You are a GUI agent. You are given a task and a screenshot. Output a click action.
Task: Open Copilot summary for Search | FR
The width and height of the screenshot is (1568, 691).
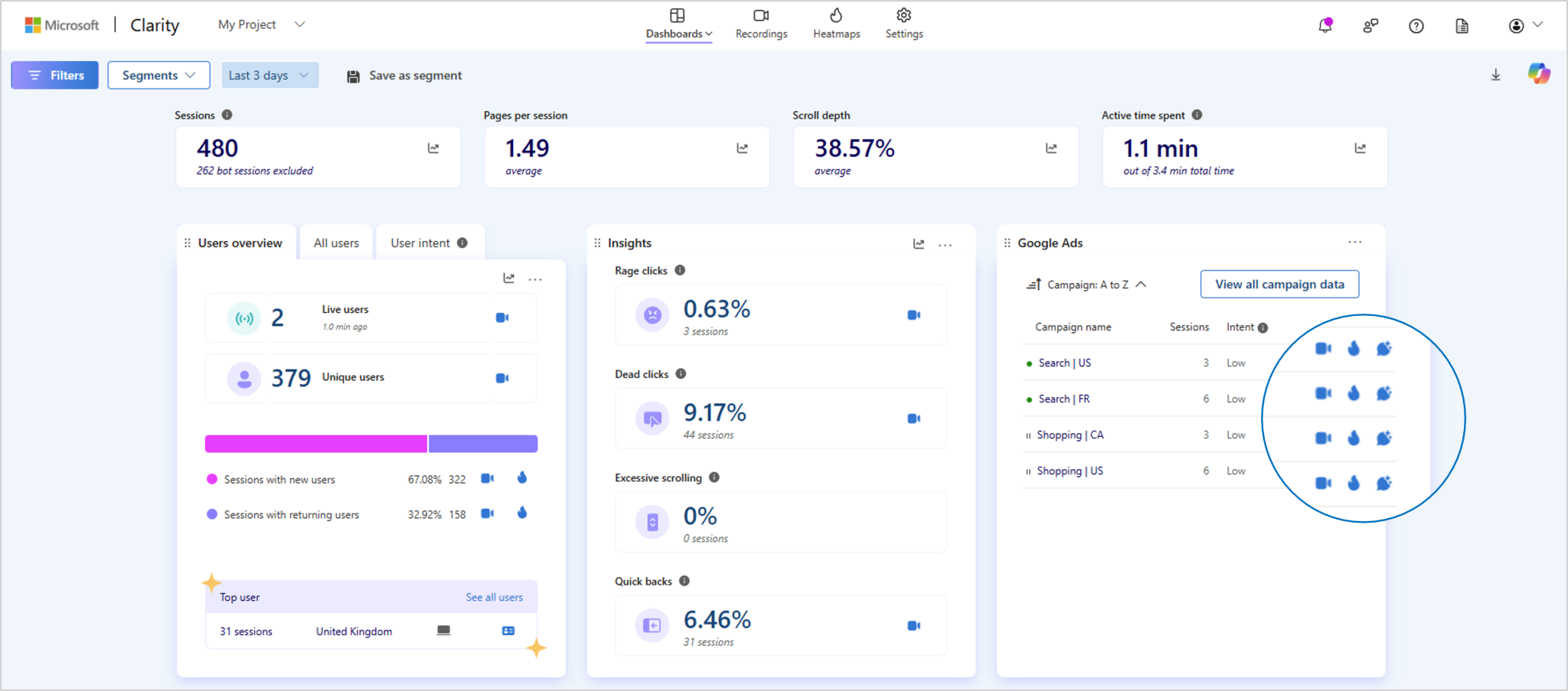click(1384, 393)
